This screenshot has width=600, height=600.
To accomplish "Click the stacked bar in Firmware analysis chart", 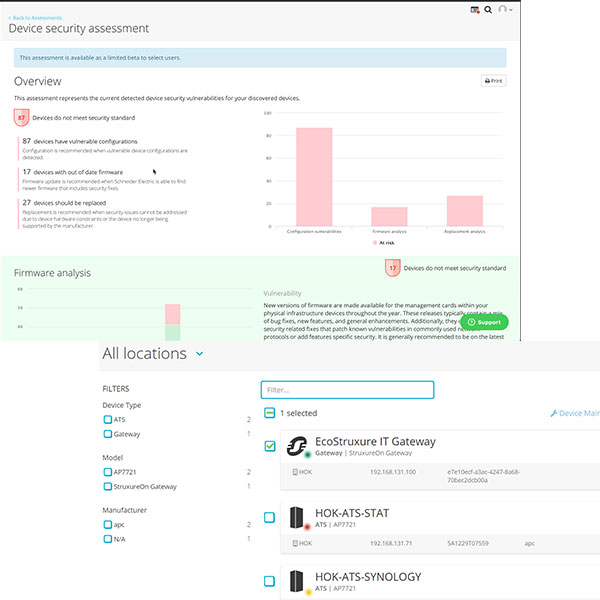I will [173, 322].
